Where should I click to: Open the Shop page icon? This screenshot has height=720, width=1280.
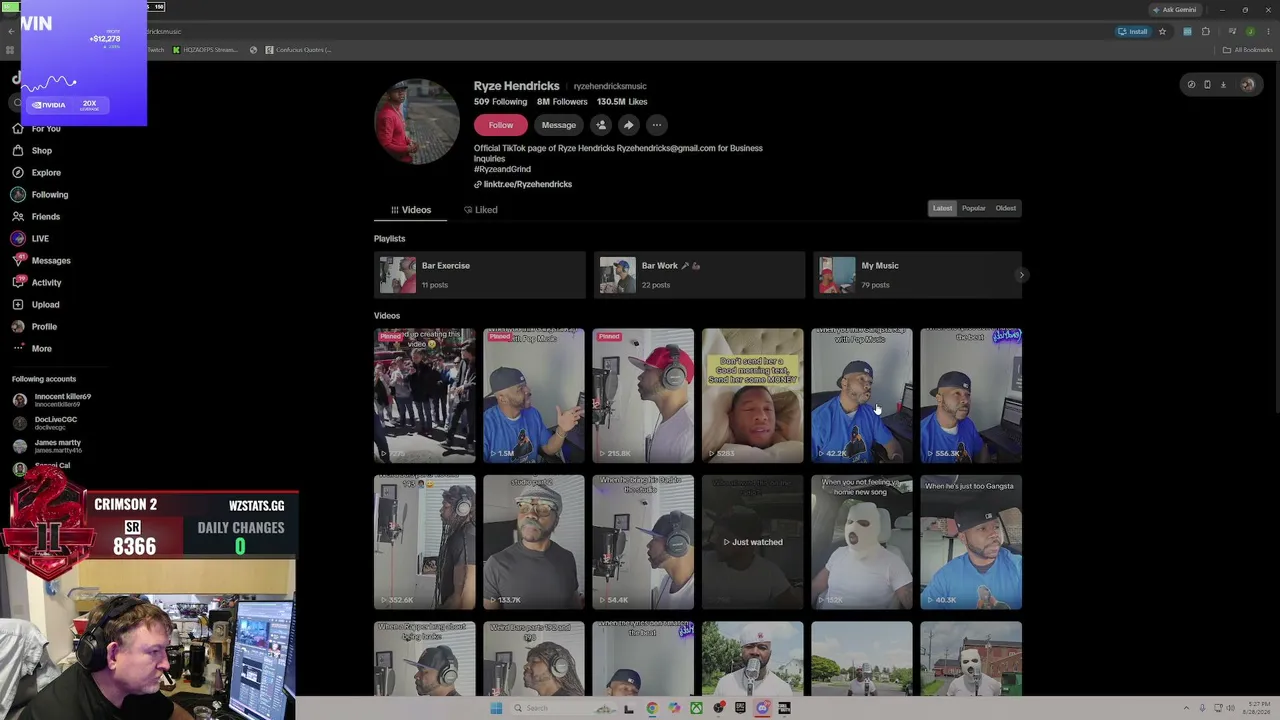point(18,150)
